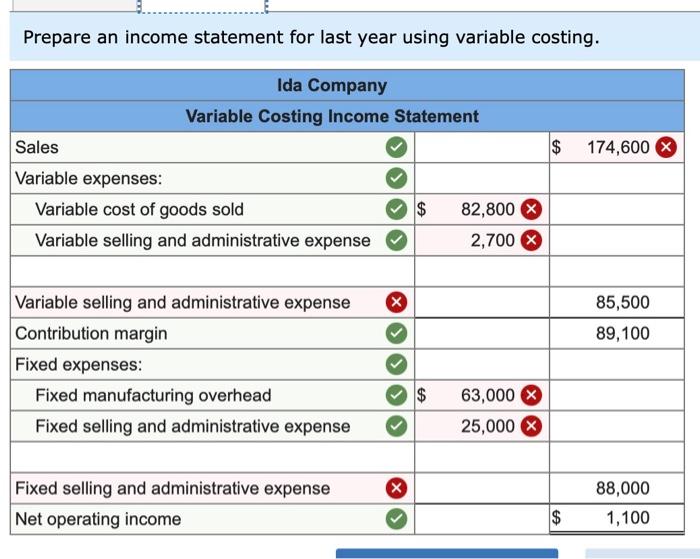The width and height of the screenshot is (700, 559).
Task: Click green checkmark next to Variable expenses heading
Action: pos(396,179)
